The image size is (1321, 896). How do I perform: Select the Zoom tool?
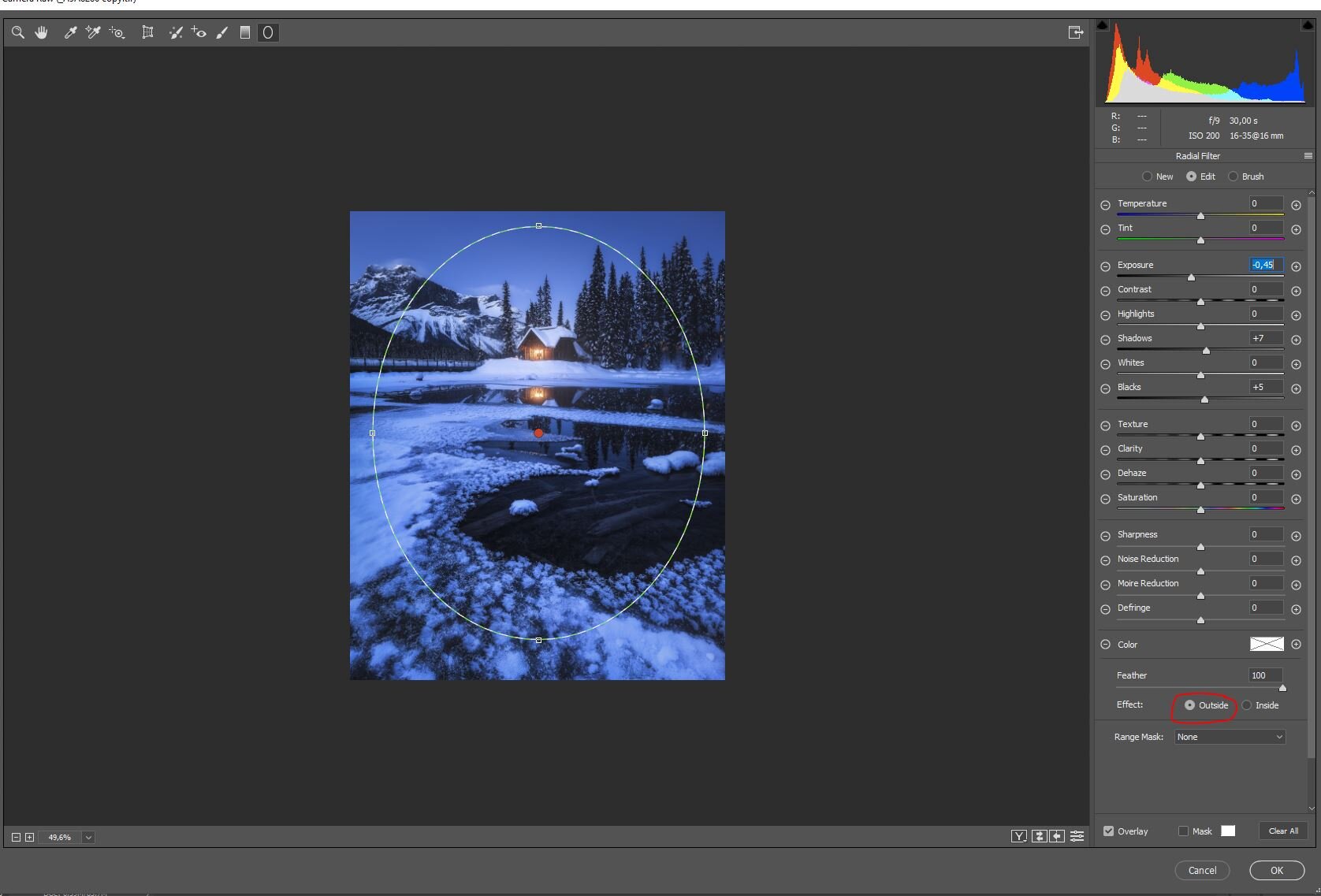(x=17, y=32)
